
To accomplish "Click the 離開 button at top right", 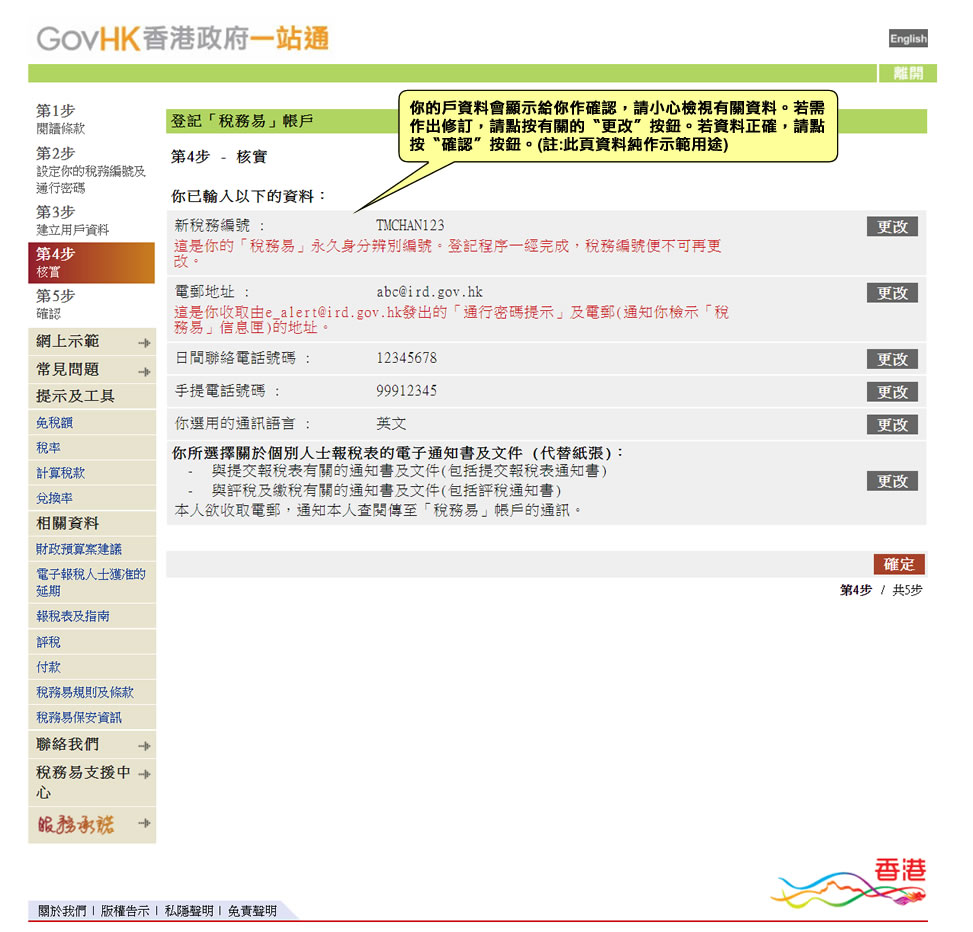I will 909,74.
